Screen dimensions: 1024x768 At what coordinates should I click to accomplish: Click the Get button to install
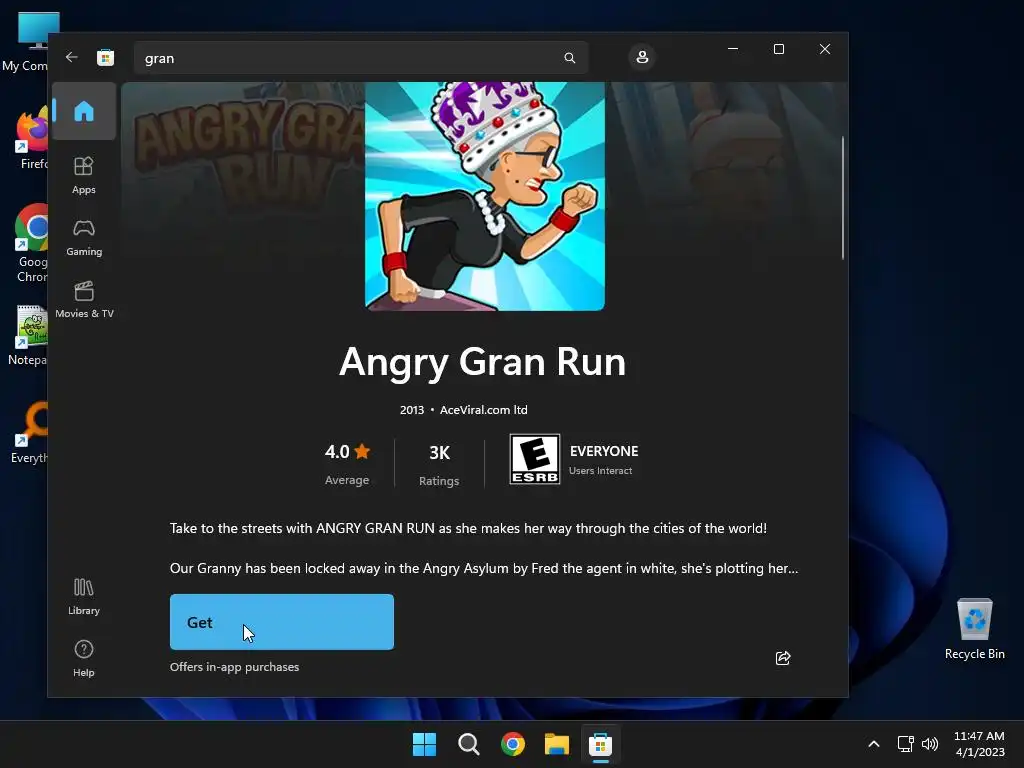tap(281, 622)
